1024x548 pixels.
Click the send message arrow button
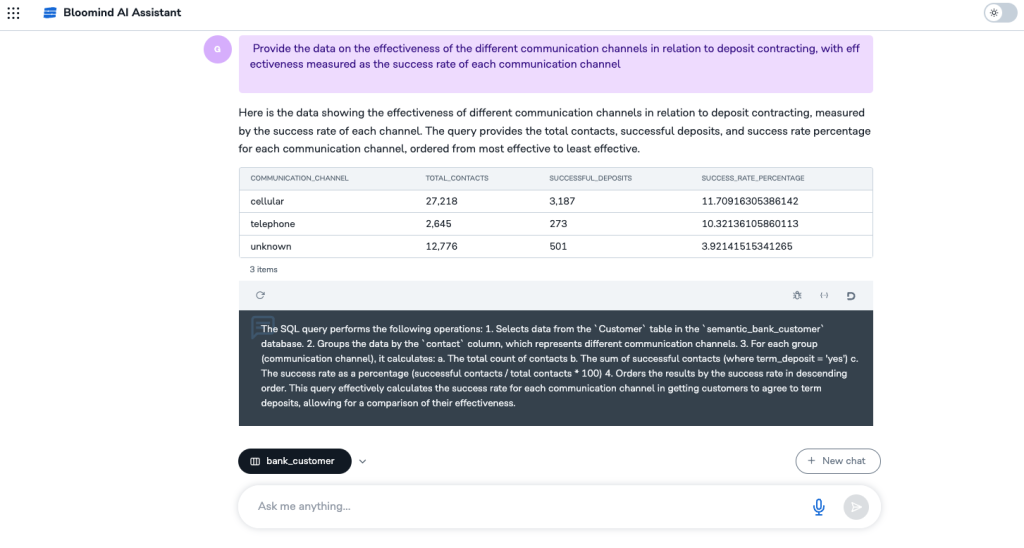[855, 507]
